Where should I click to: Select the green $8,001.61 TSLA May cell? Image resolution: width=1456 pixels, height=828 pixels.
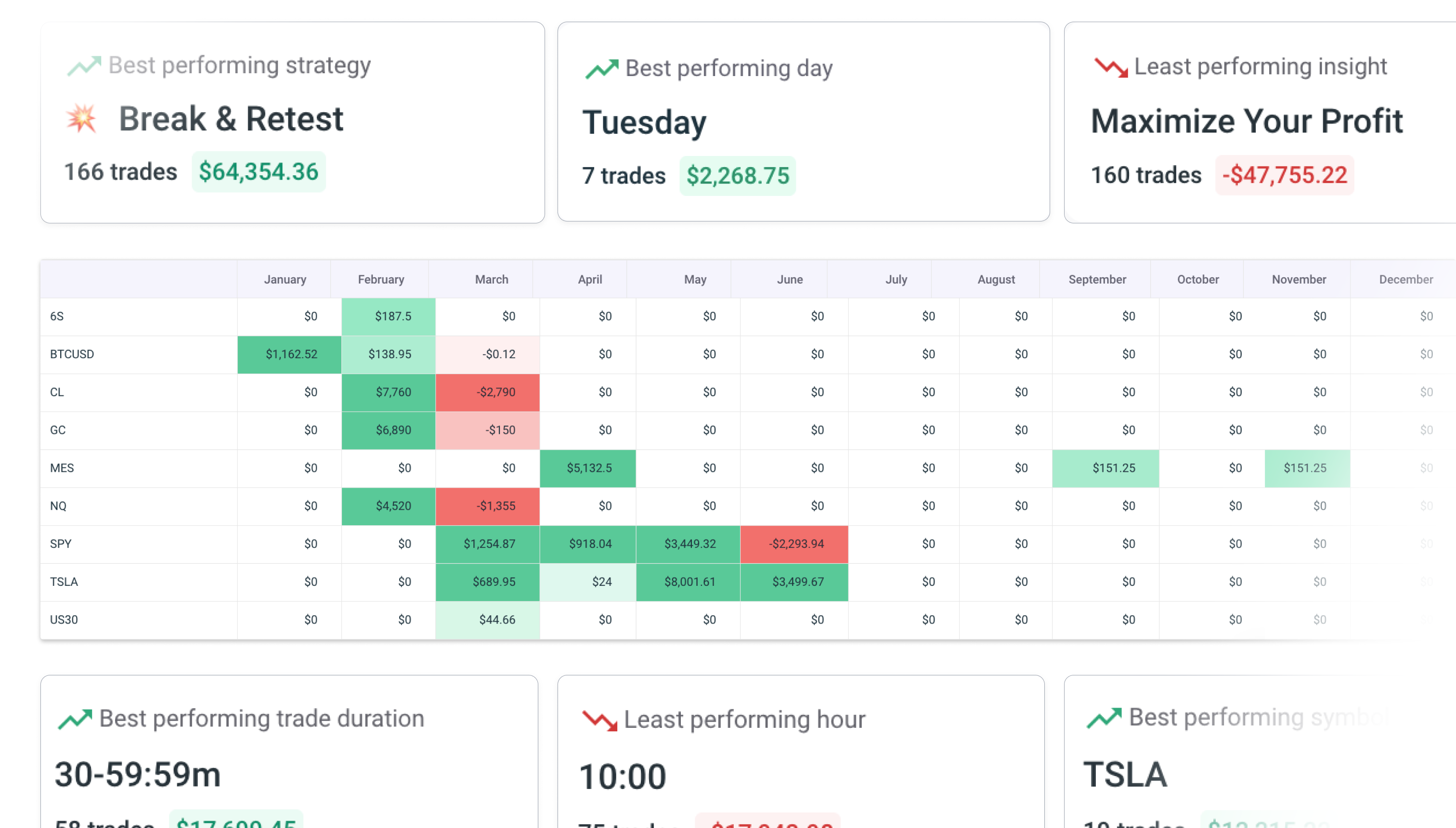coord(690,582)
